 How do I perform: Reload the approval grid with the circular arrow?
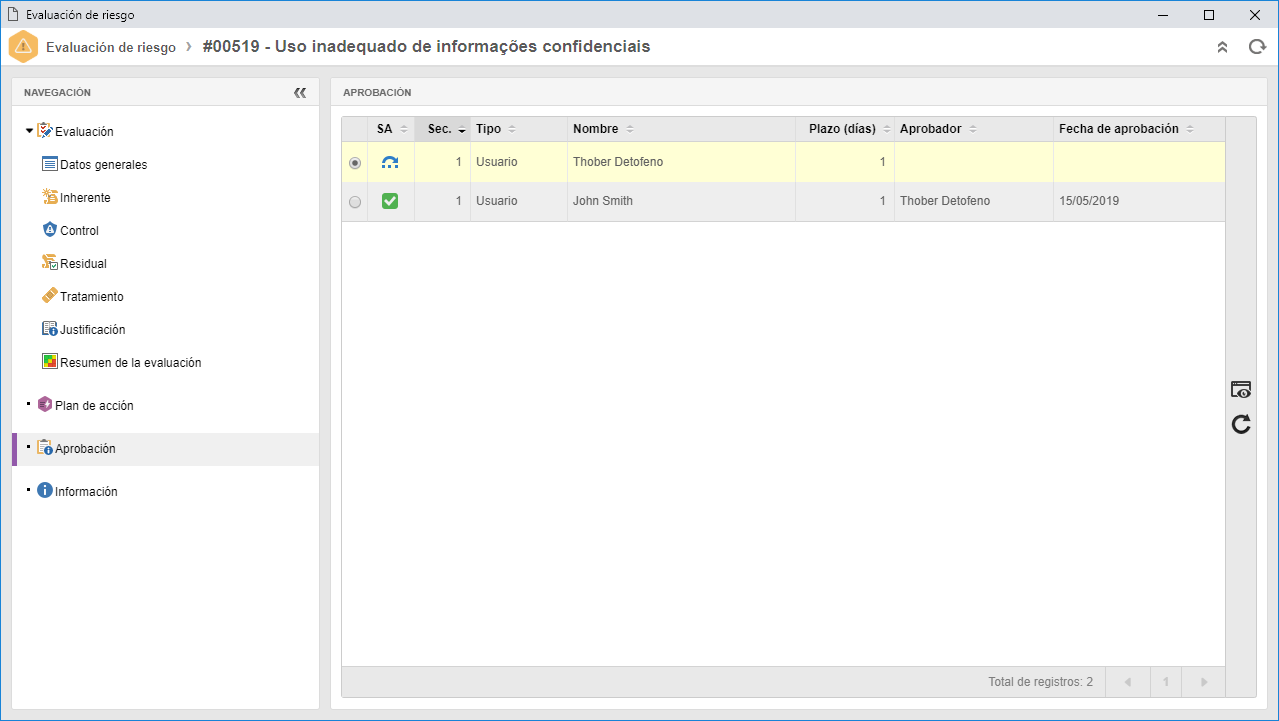1241,425
